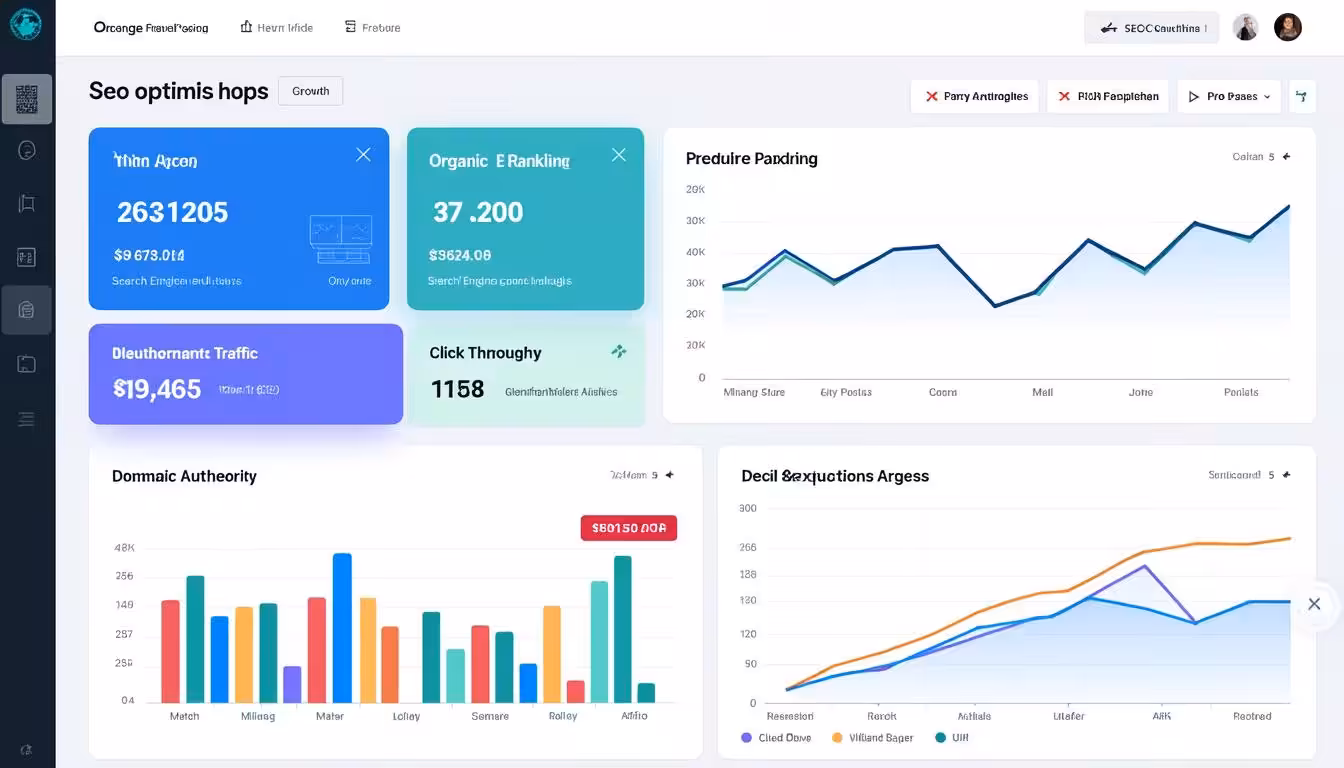The width and height of the screenshot is (1344, 768).
Task: Open dropdown on Predulre Paxdring chart
Action: point(1261,157)
